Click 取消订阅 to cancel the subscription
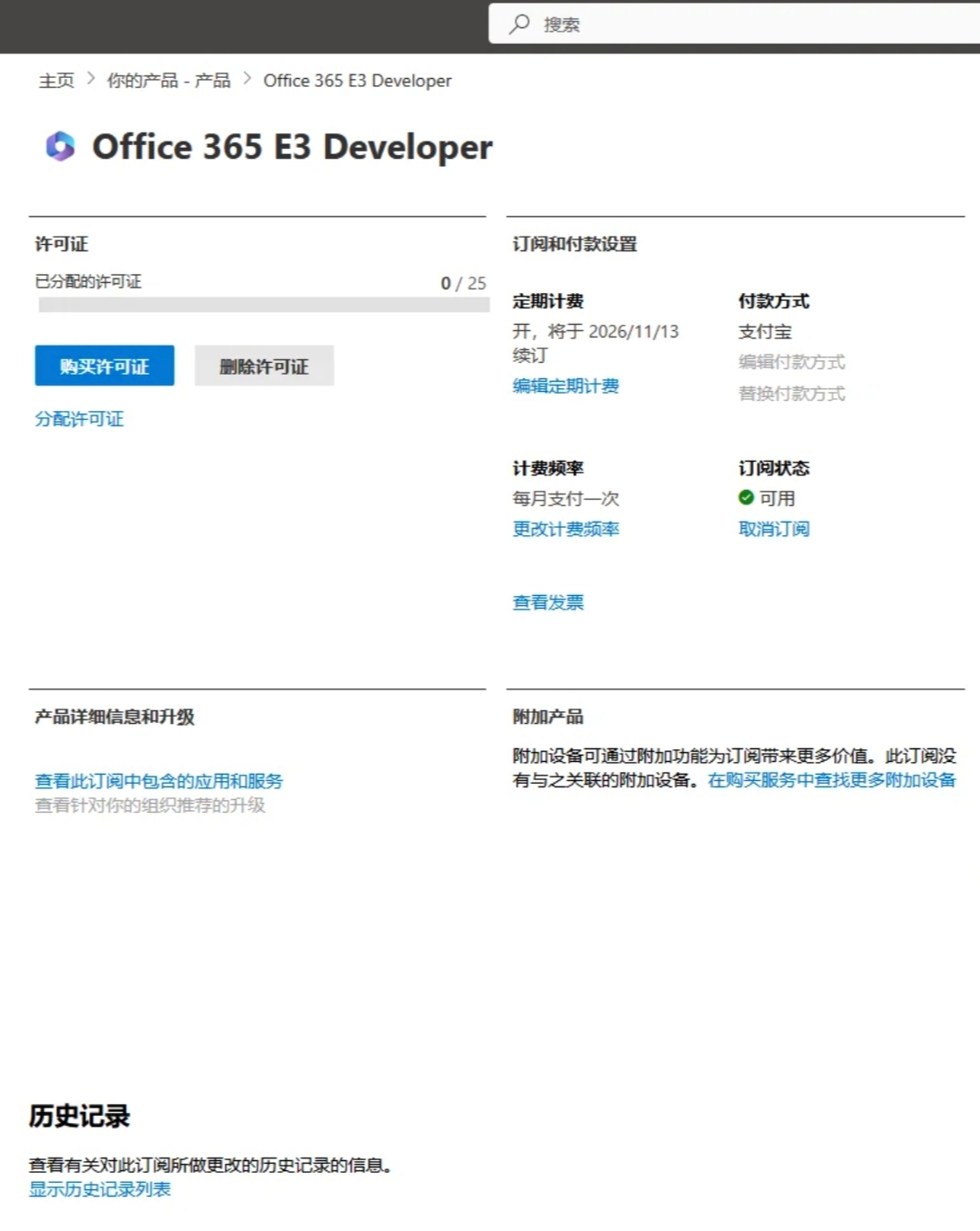Screen dimensions: 980x1231 coord(773,529)
